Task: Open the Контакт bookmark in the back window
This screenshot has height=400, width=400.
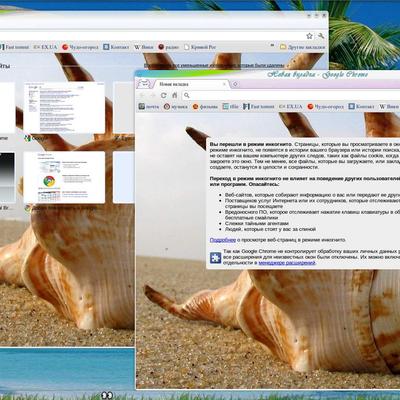Action: (116, 47)
